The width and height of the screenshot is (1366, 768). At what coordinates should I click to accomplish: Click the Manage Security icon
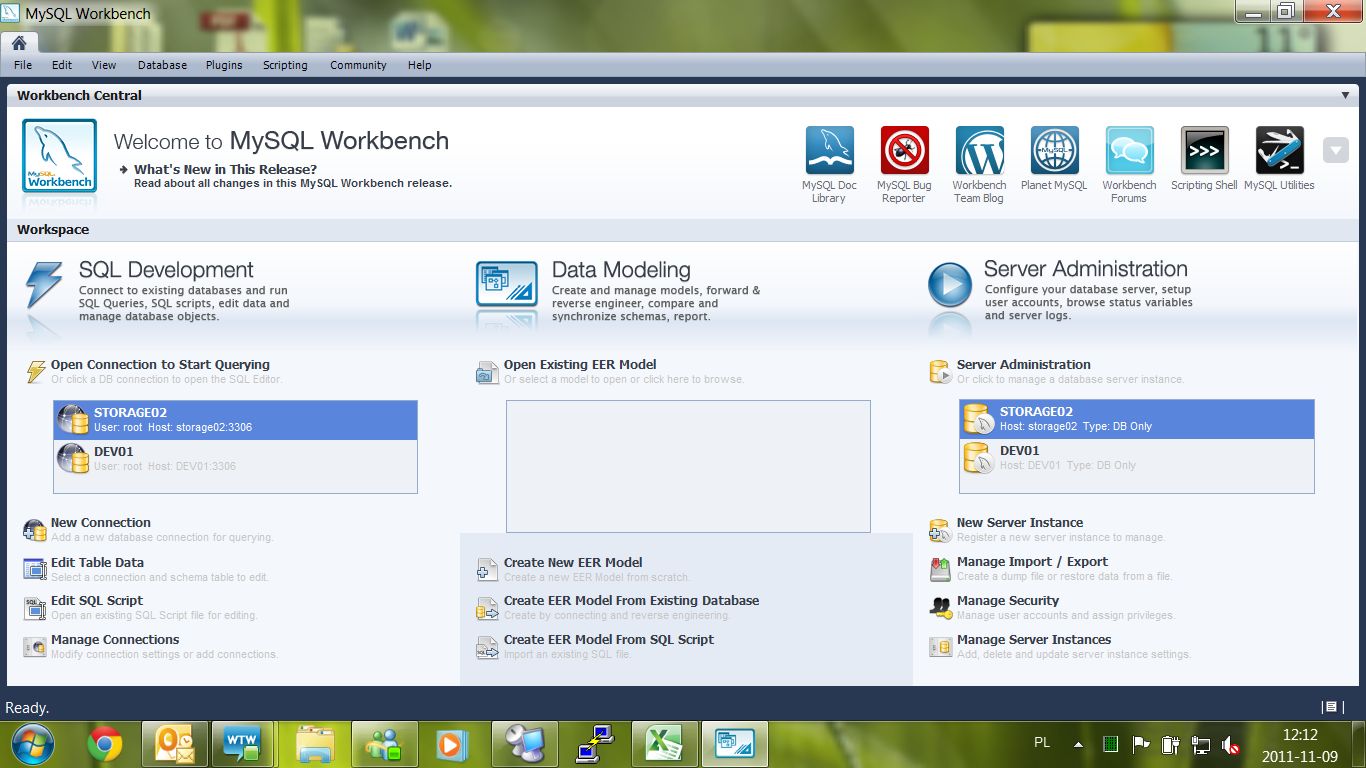(940, 607)
